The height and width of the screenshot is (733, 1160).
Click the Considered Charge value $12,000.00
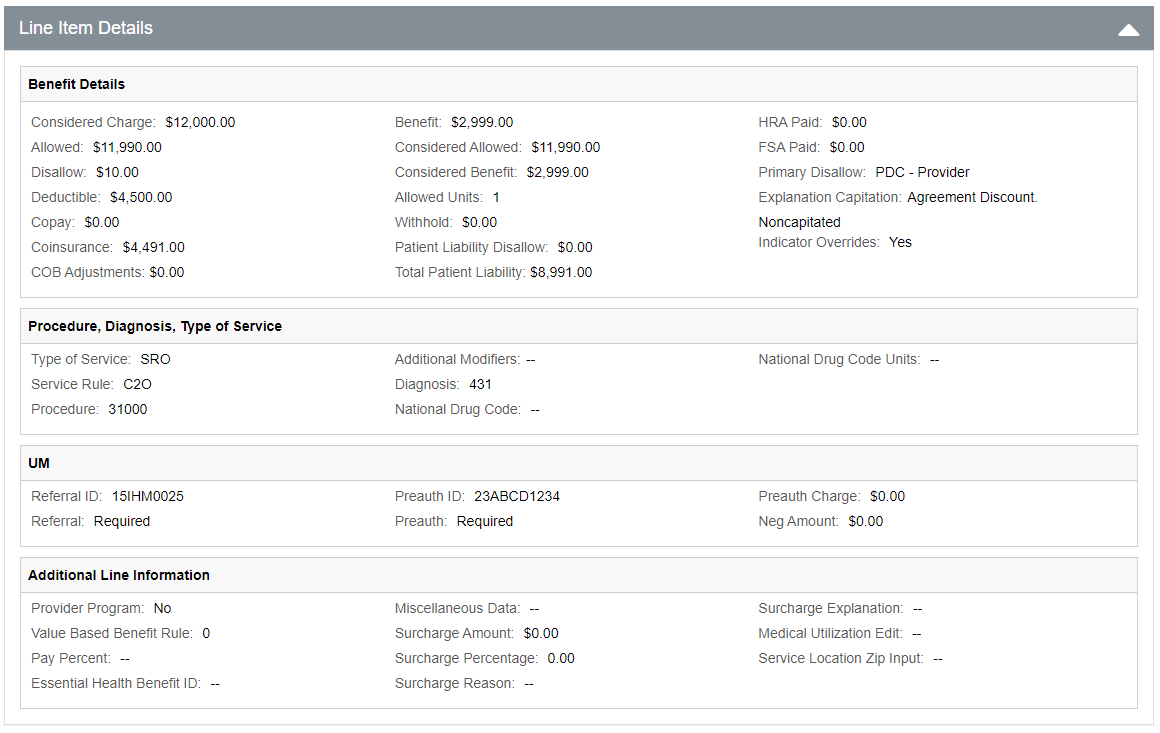coord(200,122)
